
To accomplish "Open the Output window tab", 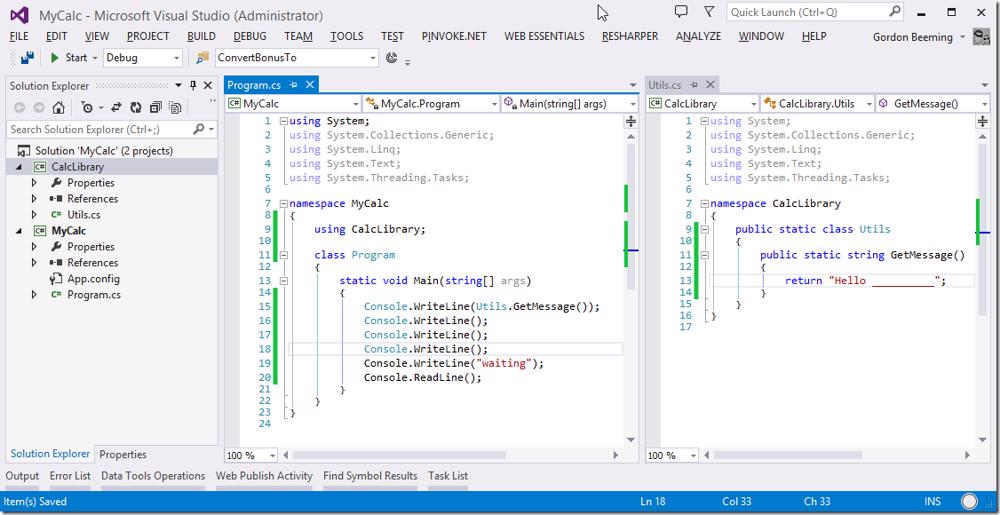I will (22, 475).
